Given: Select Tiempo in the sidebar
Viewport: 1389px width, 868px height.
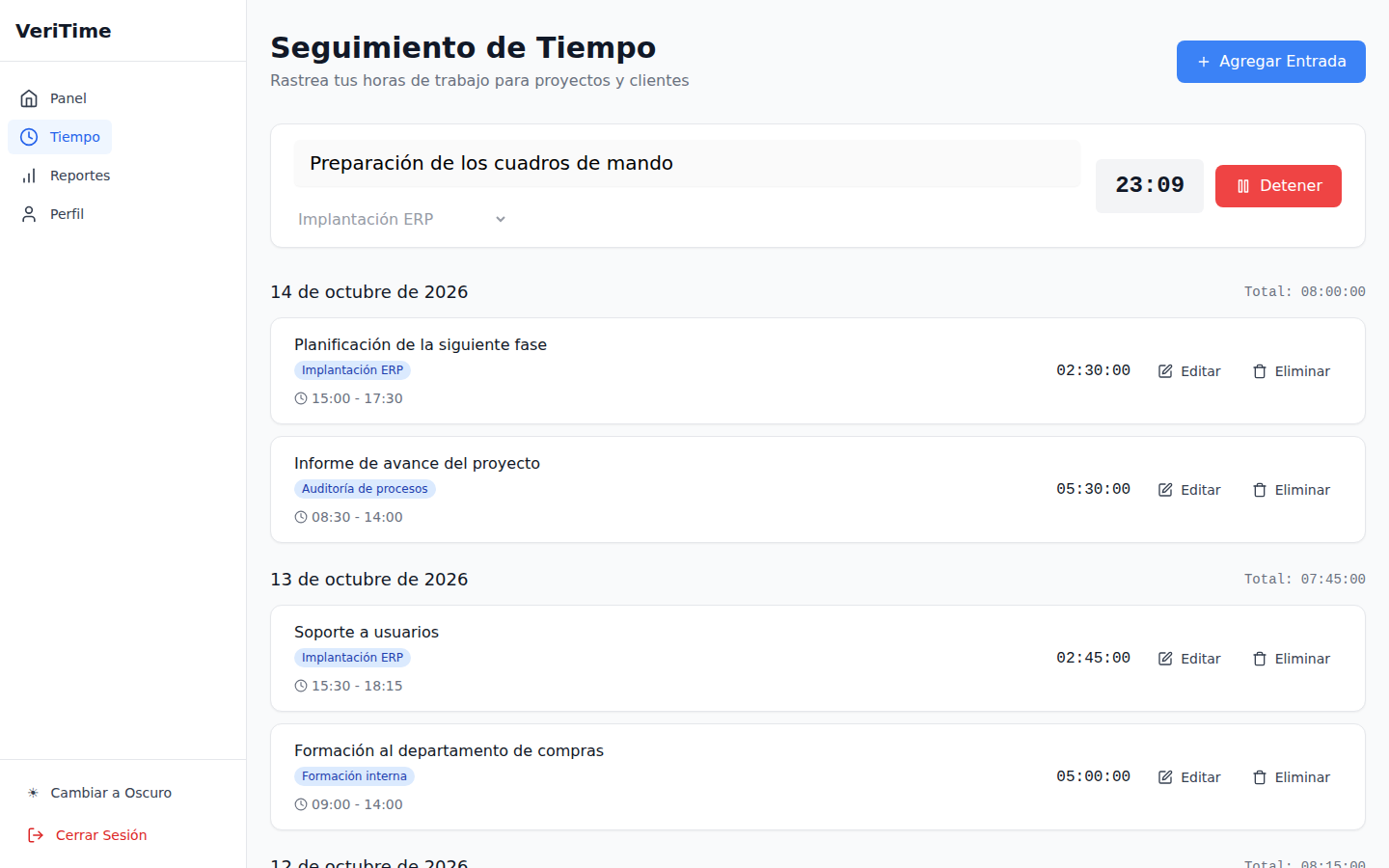Looking at the screenshot, I should [60, 137].
